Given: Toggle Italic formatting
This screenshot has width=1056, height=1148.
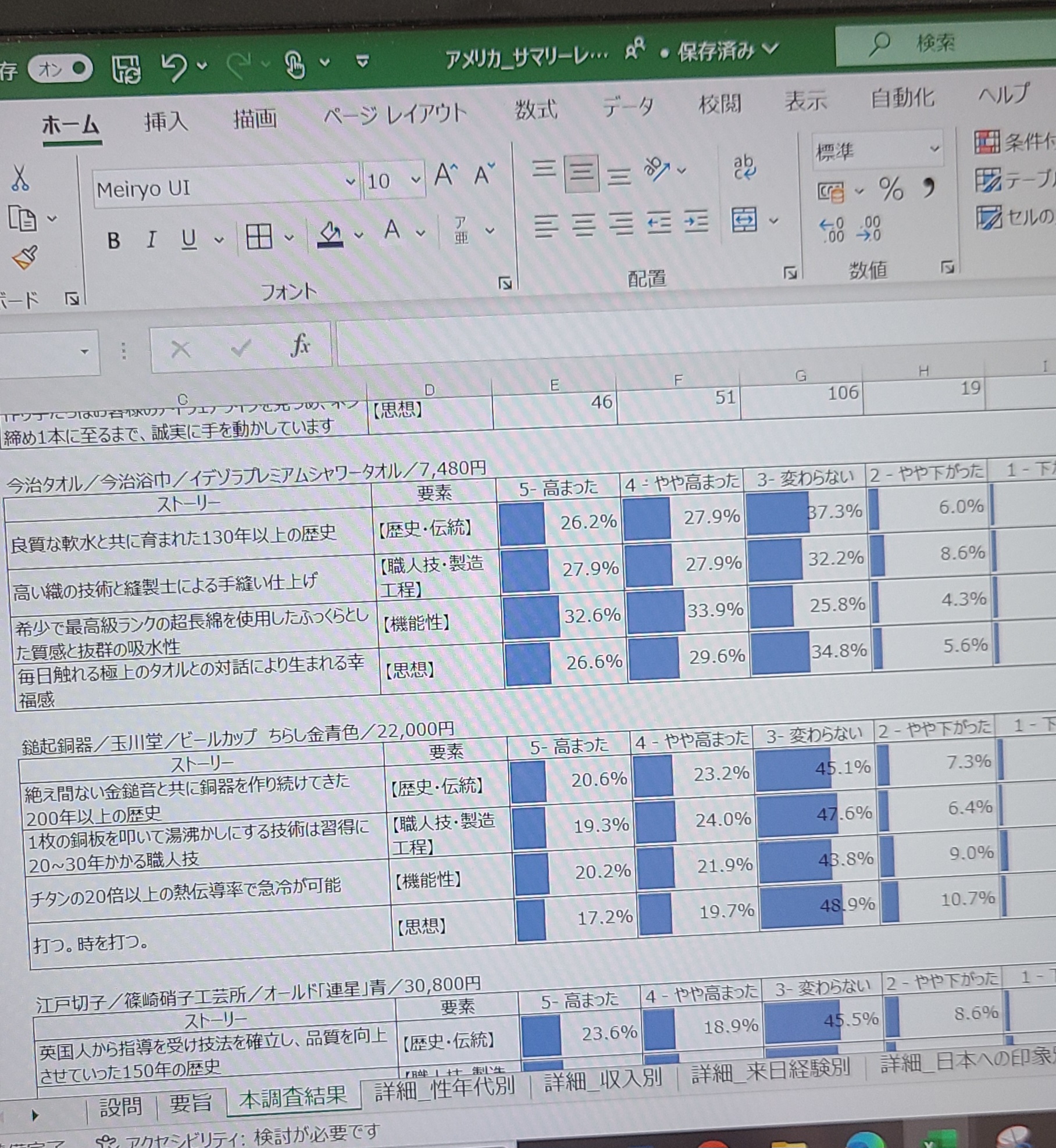Looking at the screenshot, I should [x=151, y=239].
